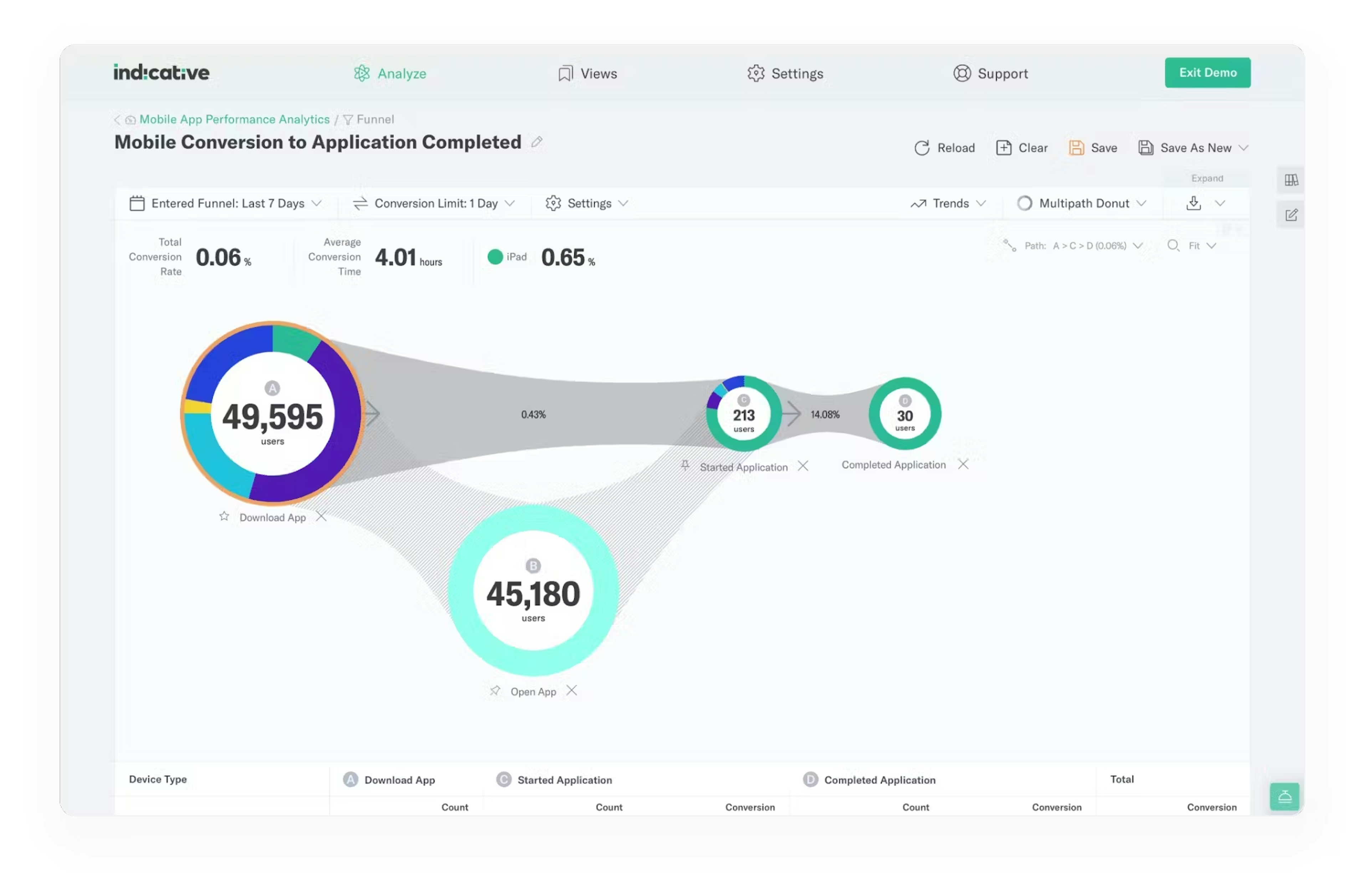This screenshot has width=1369, height=896.
Task: Click the pencil icon beside the funnel title
Action: coord(537,142)
